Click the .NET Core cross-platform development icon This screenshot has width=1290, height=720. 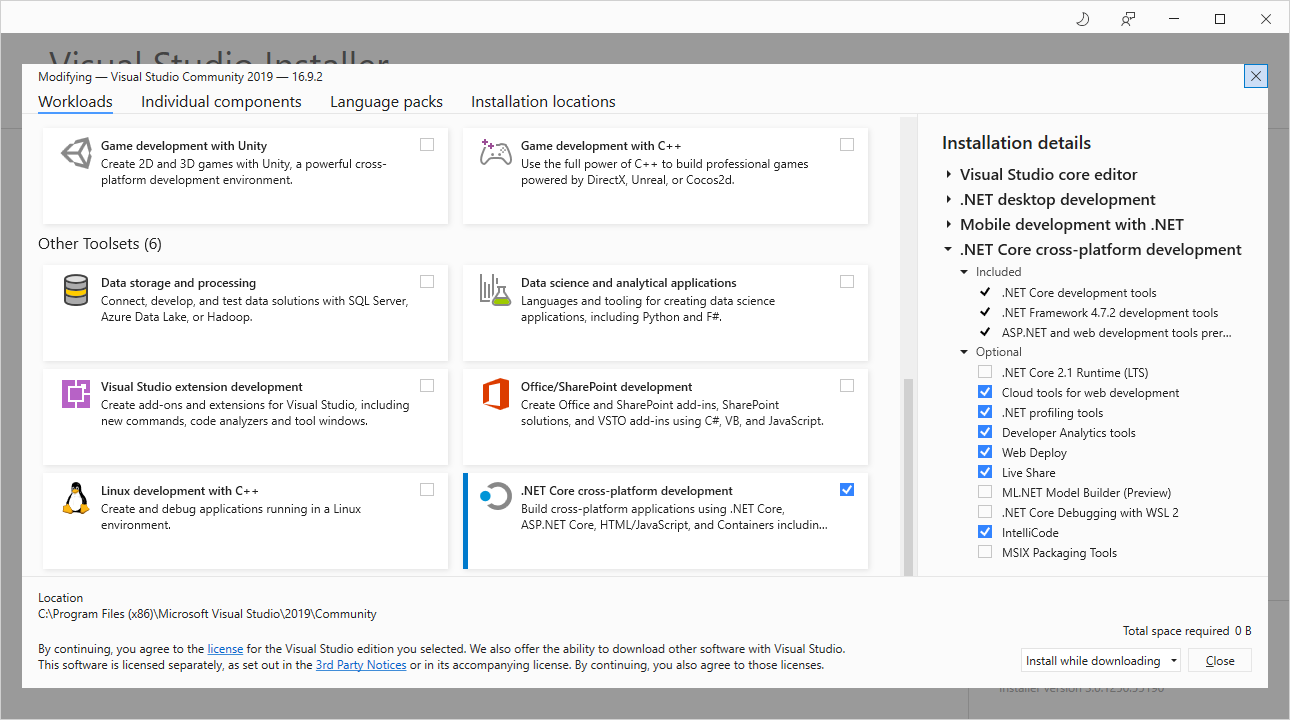(496, 496)
